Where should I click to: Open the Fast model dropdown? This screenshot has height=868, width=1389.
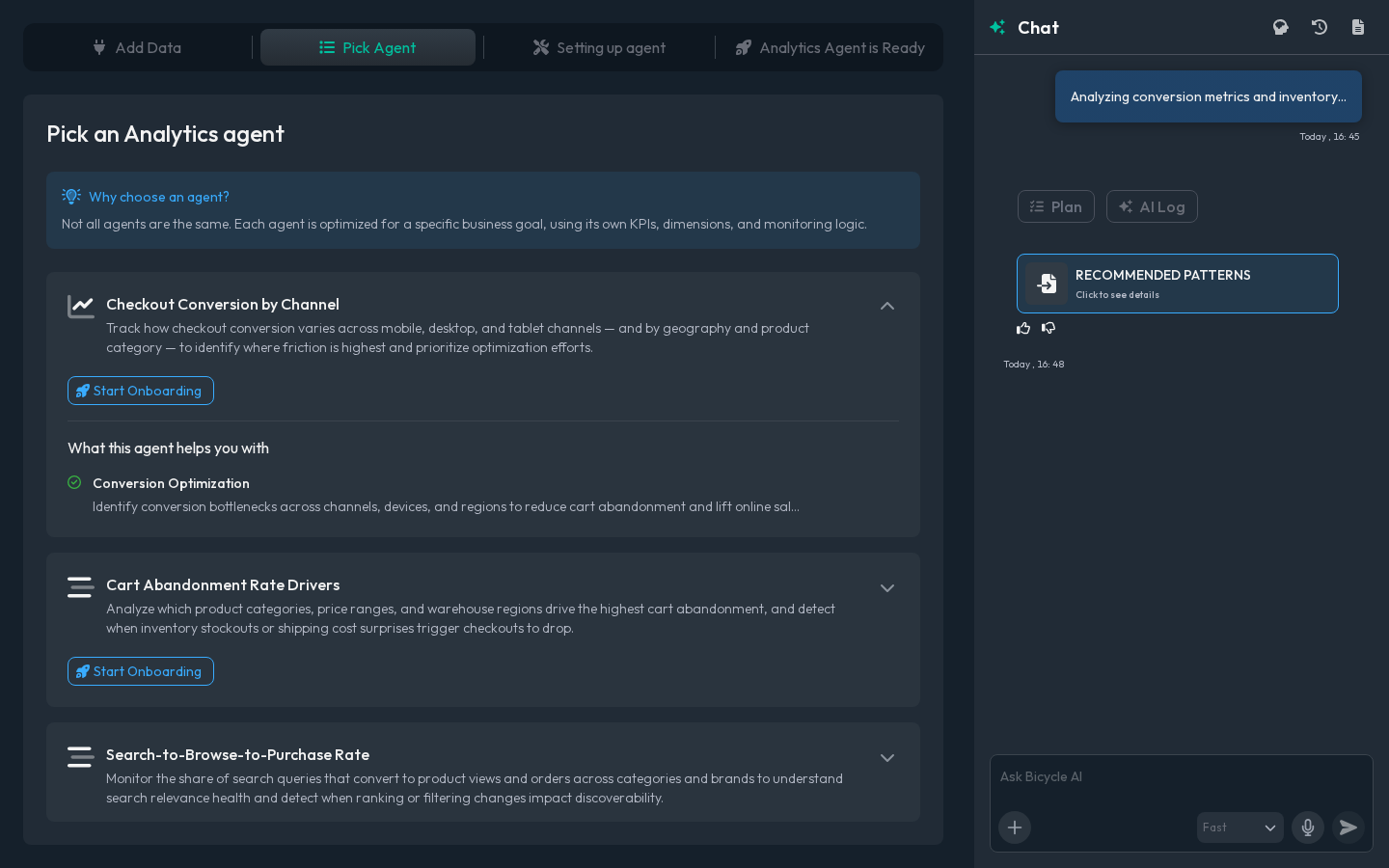(1240, 827)
